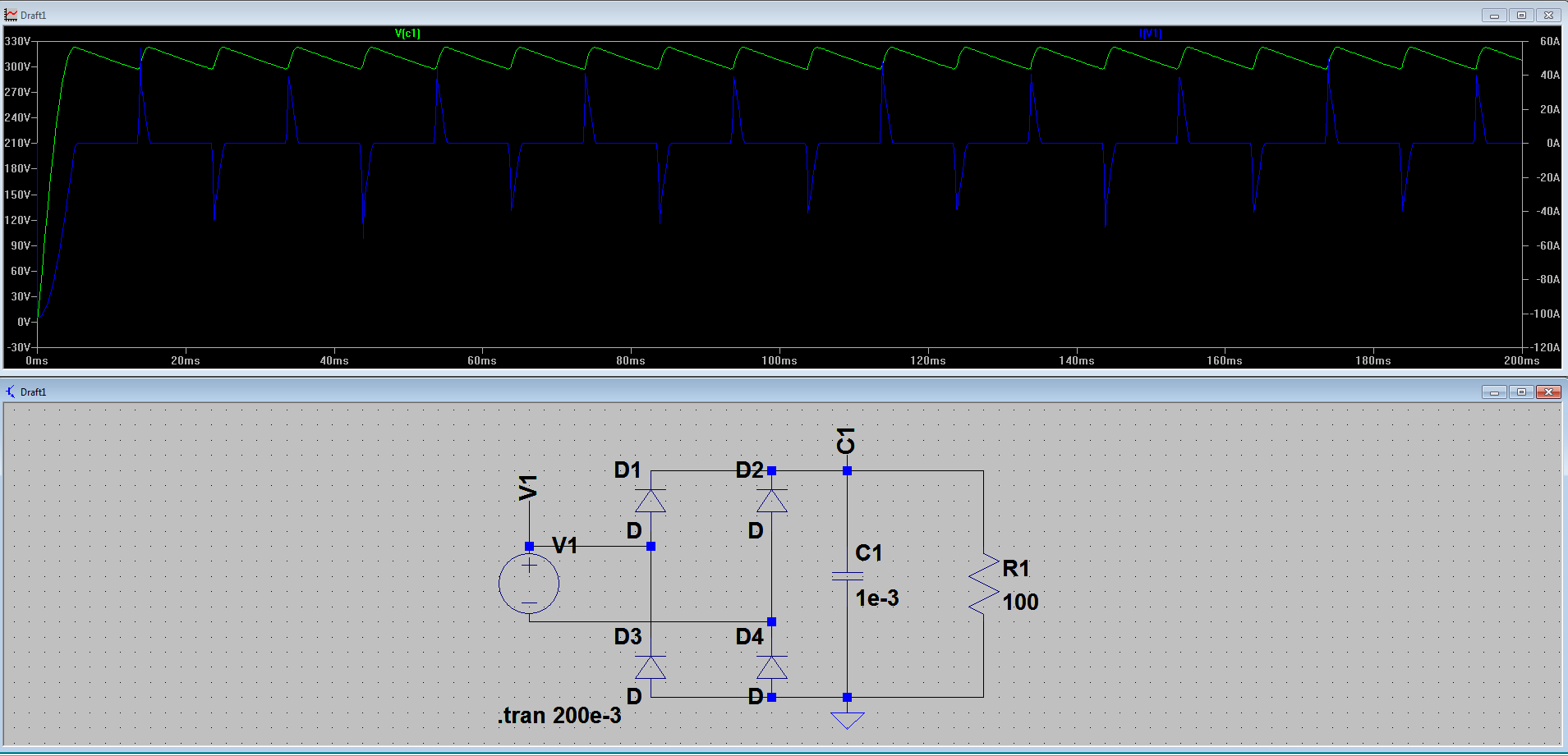This screenshot has width=1568, height=756.
Task: Click the 60A current axis label
Action: click(x=1549, y=41)
